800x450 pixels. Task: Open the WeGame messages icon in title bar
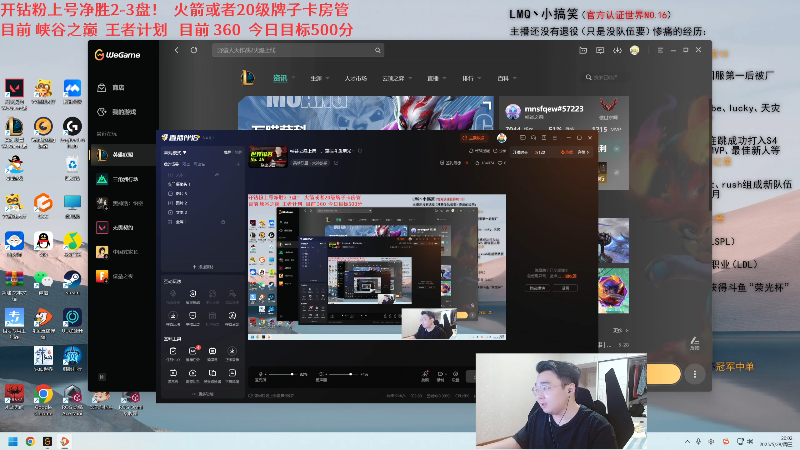600,50
